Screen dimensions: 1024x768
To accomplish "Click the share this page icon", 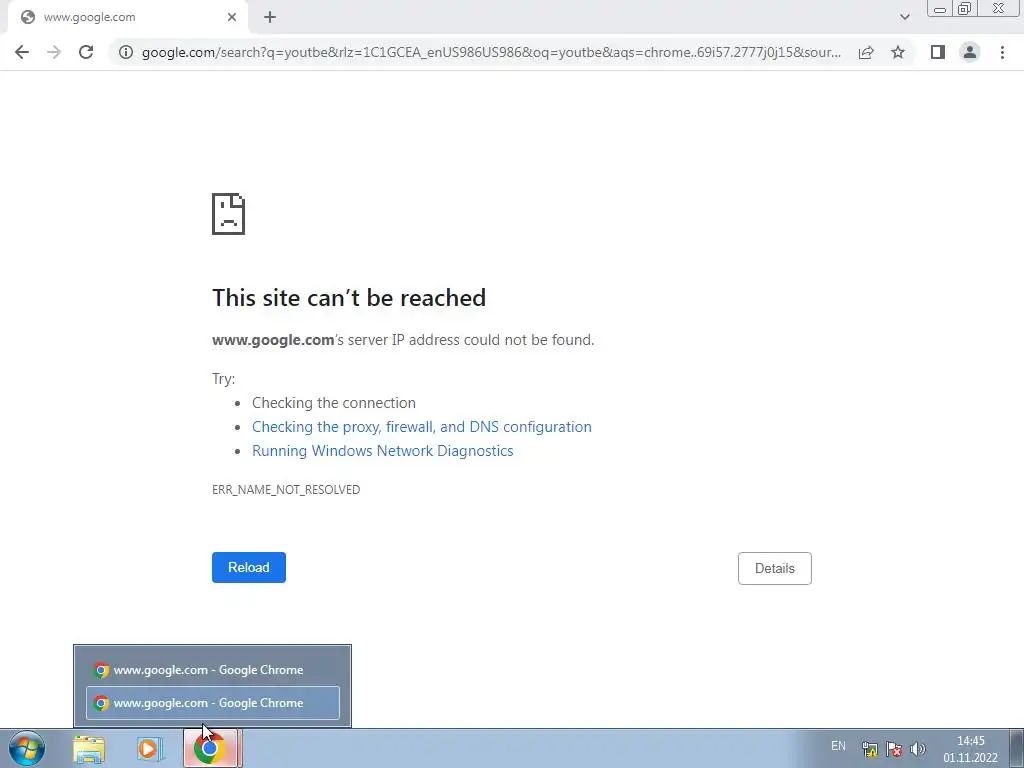I will pyautogui.click(x=866, y=52).
